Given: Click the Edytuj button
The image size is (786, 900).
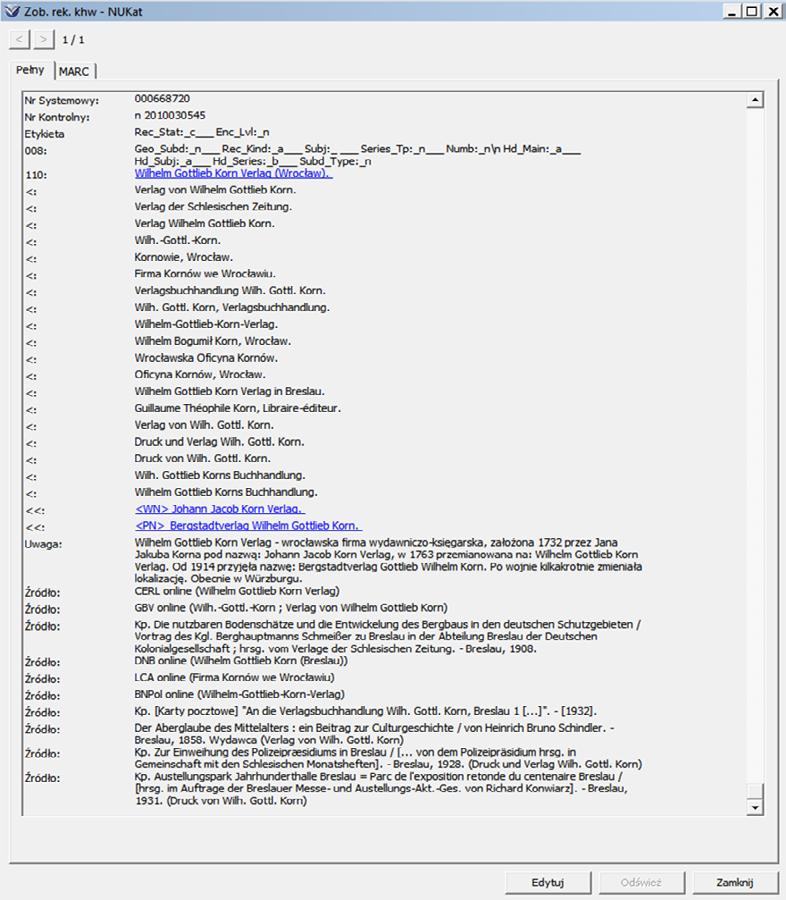Looking at the screenshot, I should point(548,882).
